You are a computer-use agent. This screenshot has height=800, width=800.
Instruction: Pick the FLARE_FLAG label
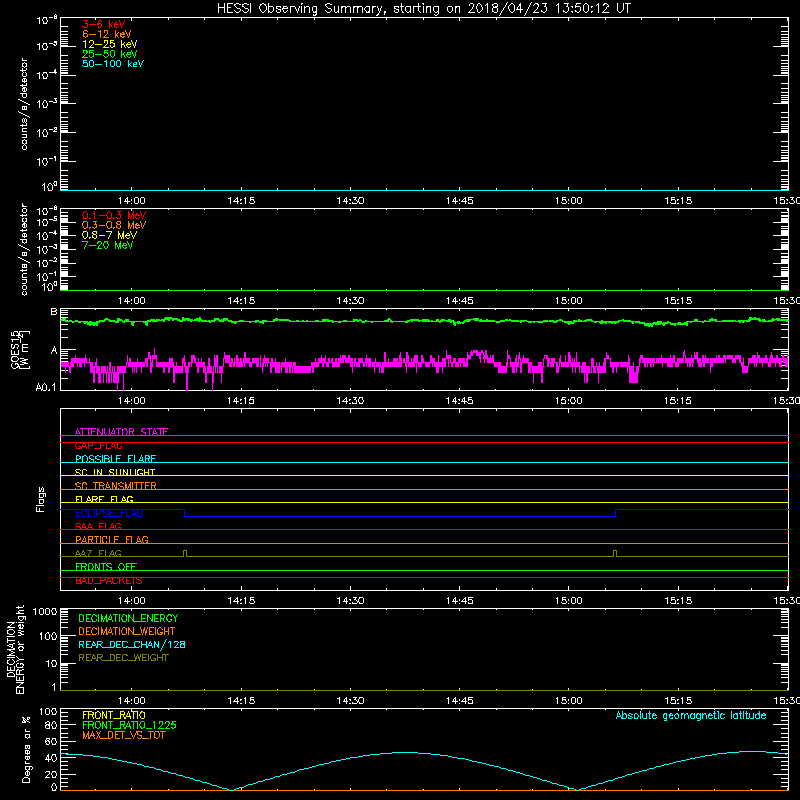[x=104, y=499]
